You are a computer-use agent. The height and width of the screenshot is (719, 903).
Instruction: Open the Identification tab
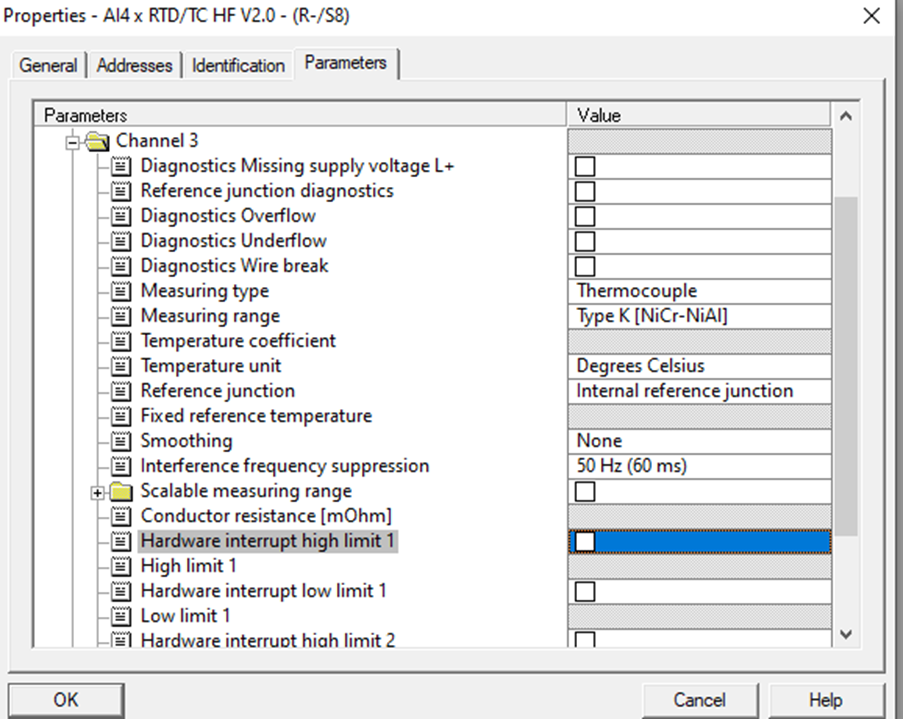238,65
